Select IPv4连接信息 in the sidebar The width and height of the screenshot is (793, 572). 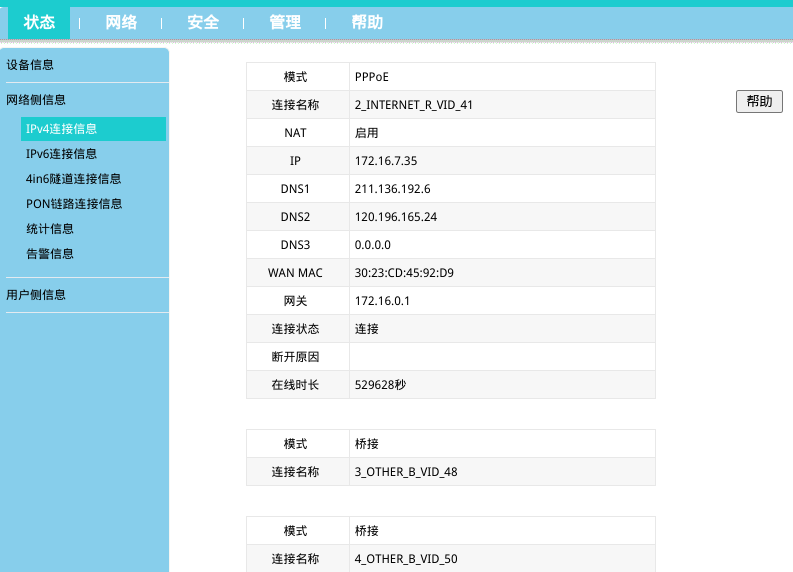click(x=62, y=129)
